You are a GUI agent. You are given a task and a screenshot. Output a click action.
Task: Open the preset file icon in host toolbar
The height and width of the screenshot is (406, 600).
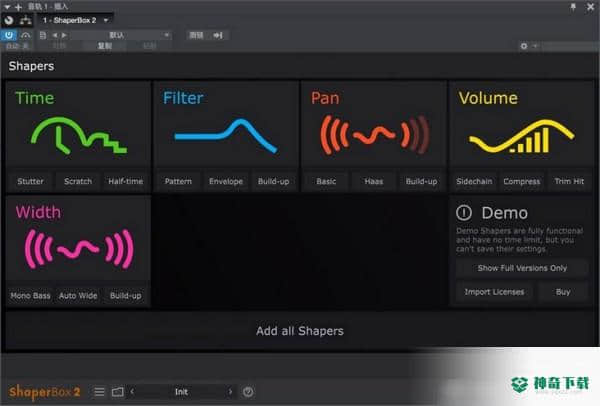coord(43,35)
